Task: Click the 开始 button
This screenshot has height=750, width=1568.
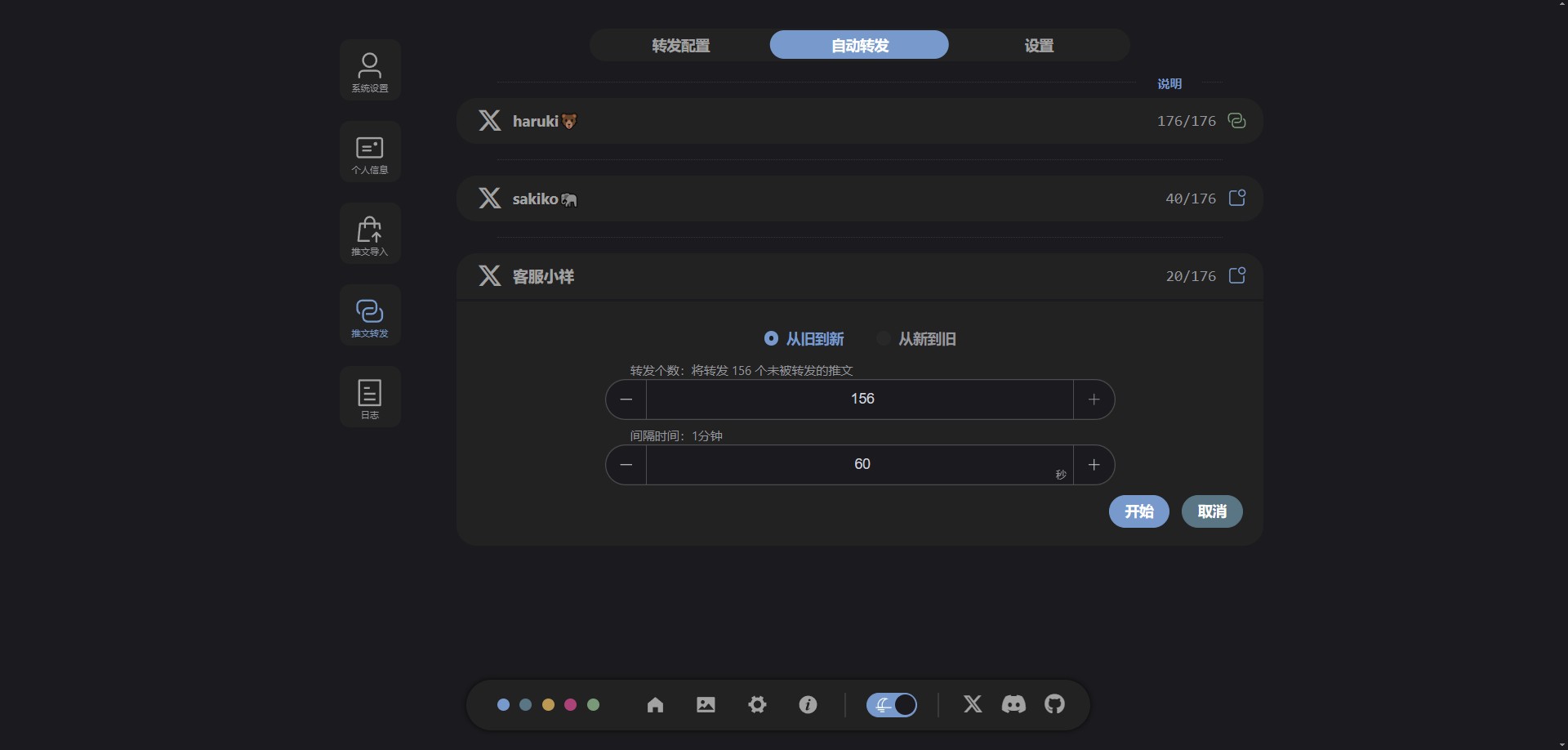Action: pos(1138,511)
